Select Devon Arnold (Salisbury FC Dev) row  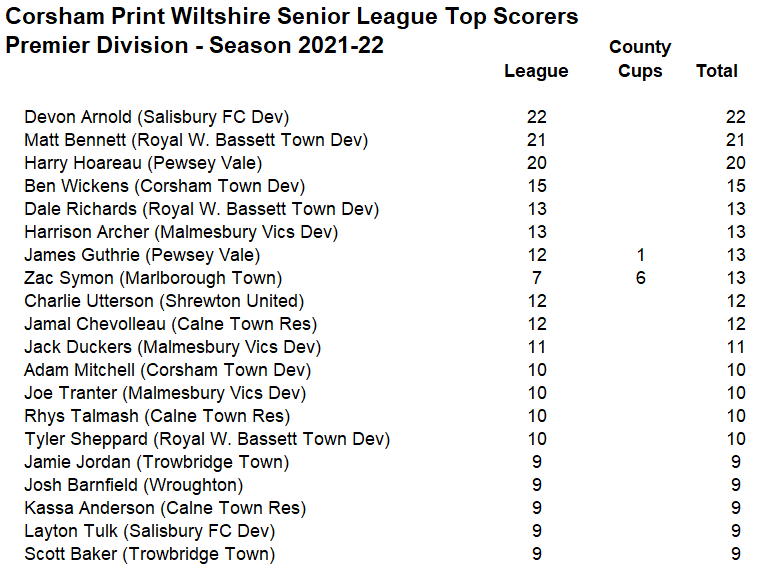[385, 117]
